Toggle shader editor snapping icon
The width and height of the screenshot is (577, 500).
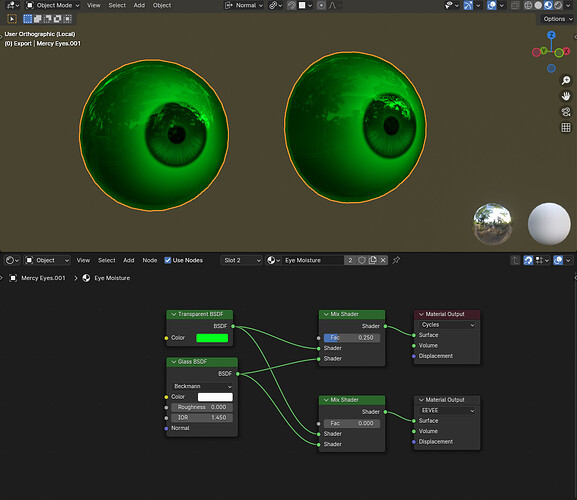[x=528, y=260]
